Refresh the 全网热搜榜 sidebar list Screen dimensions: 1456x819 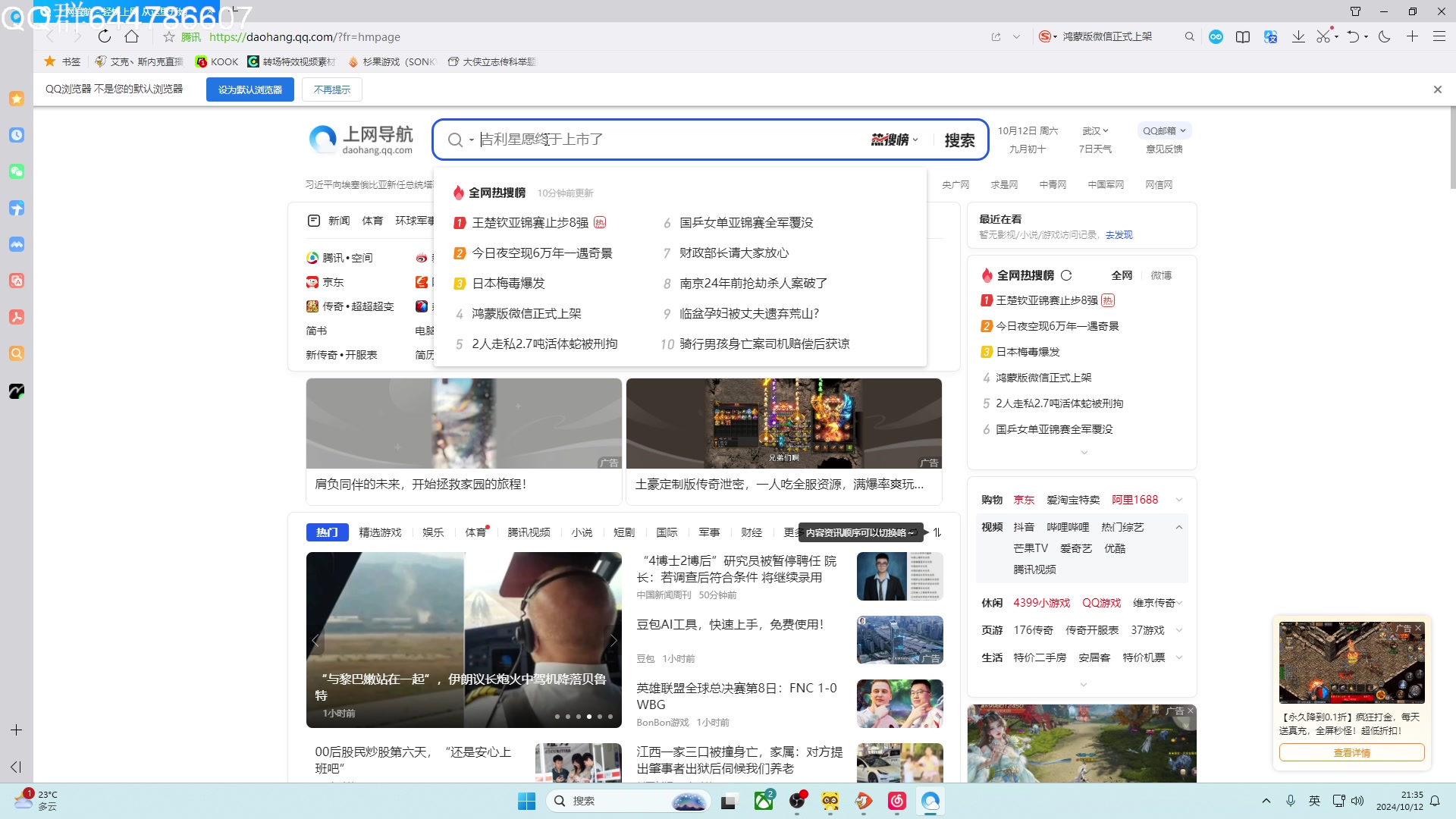(x=1066, y=275)
